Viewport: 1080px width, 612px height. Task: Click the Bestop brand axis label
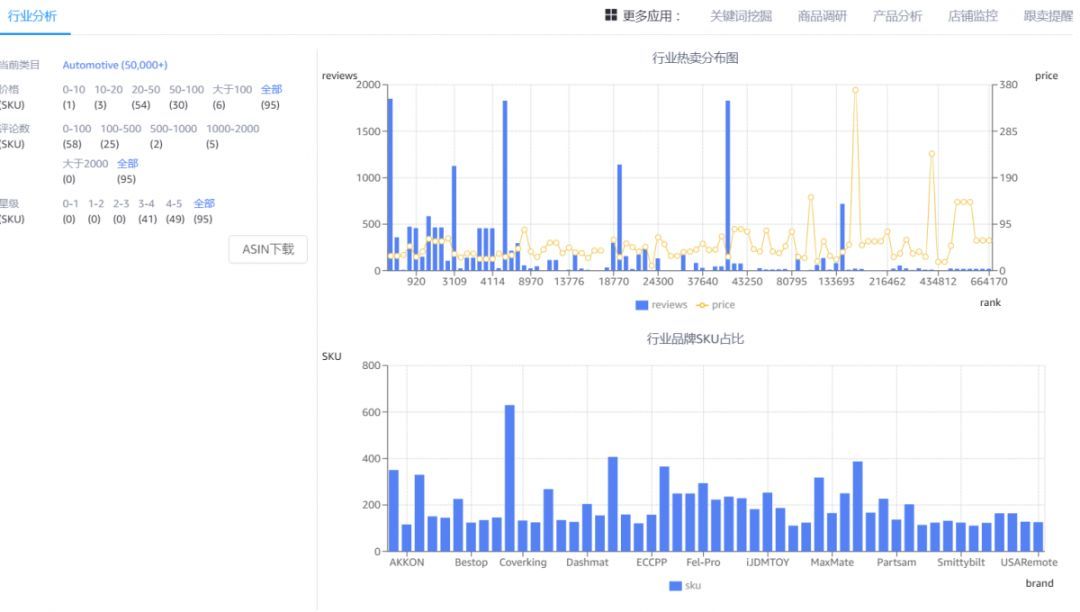tap(471, 562)
